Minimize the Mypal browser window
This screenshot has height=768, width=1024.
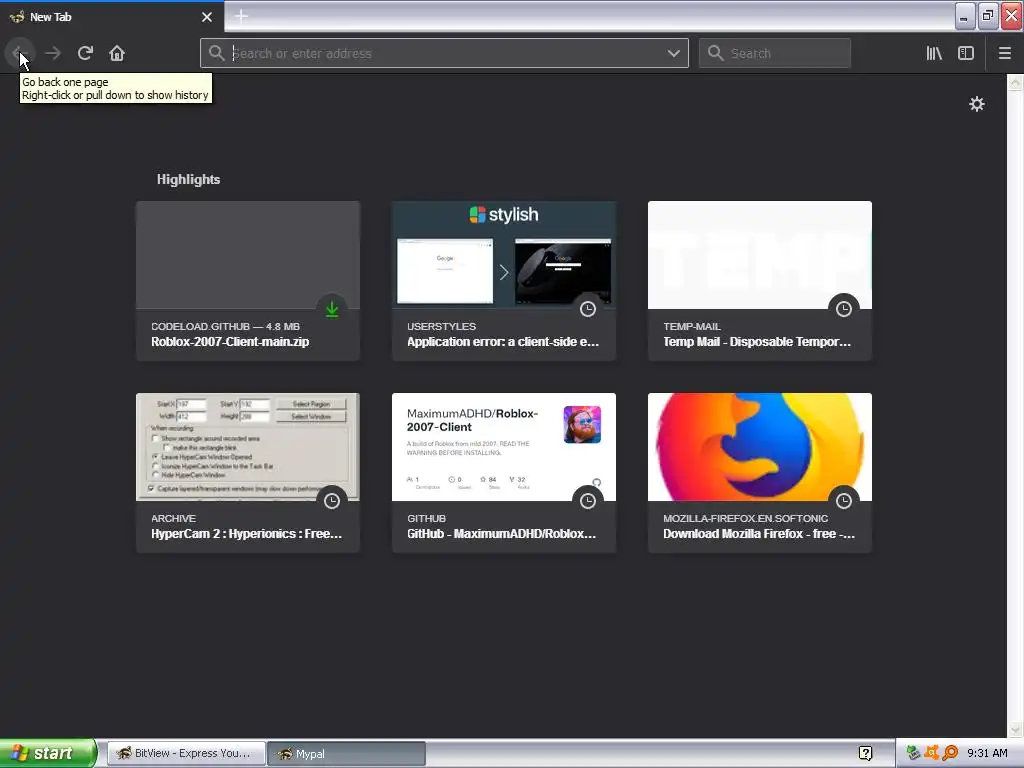[x=965, y=16]
